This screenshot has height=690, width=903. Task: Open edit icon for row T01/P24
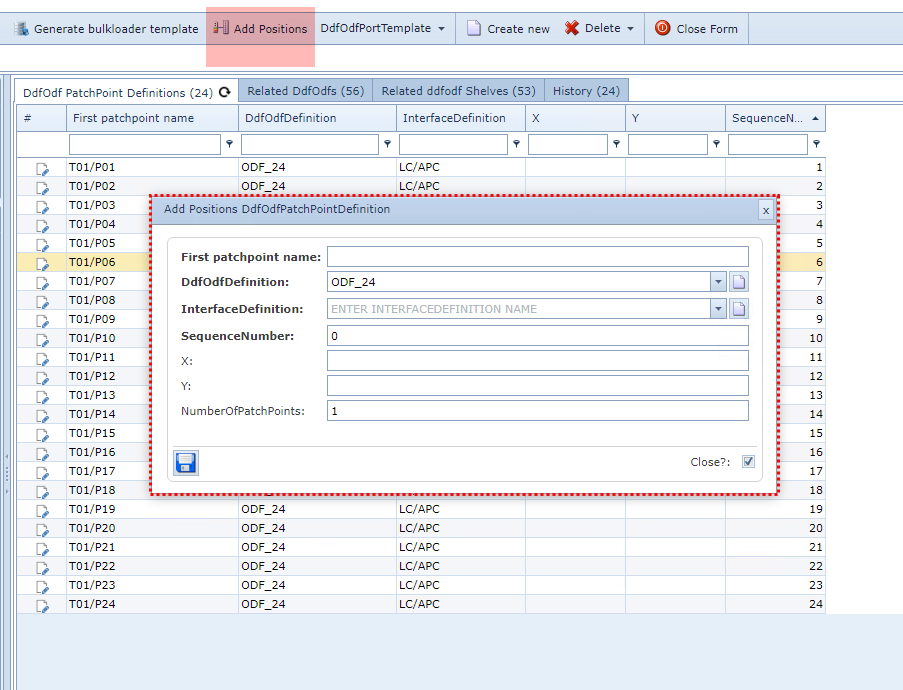pos(42,605)
